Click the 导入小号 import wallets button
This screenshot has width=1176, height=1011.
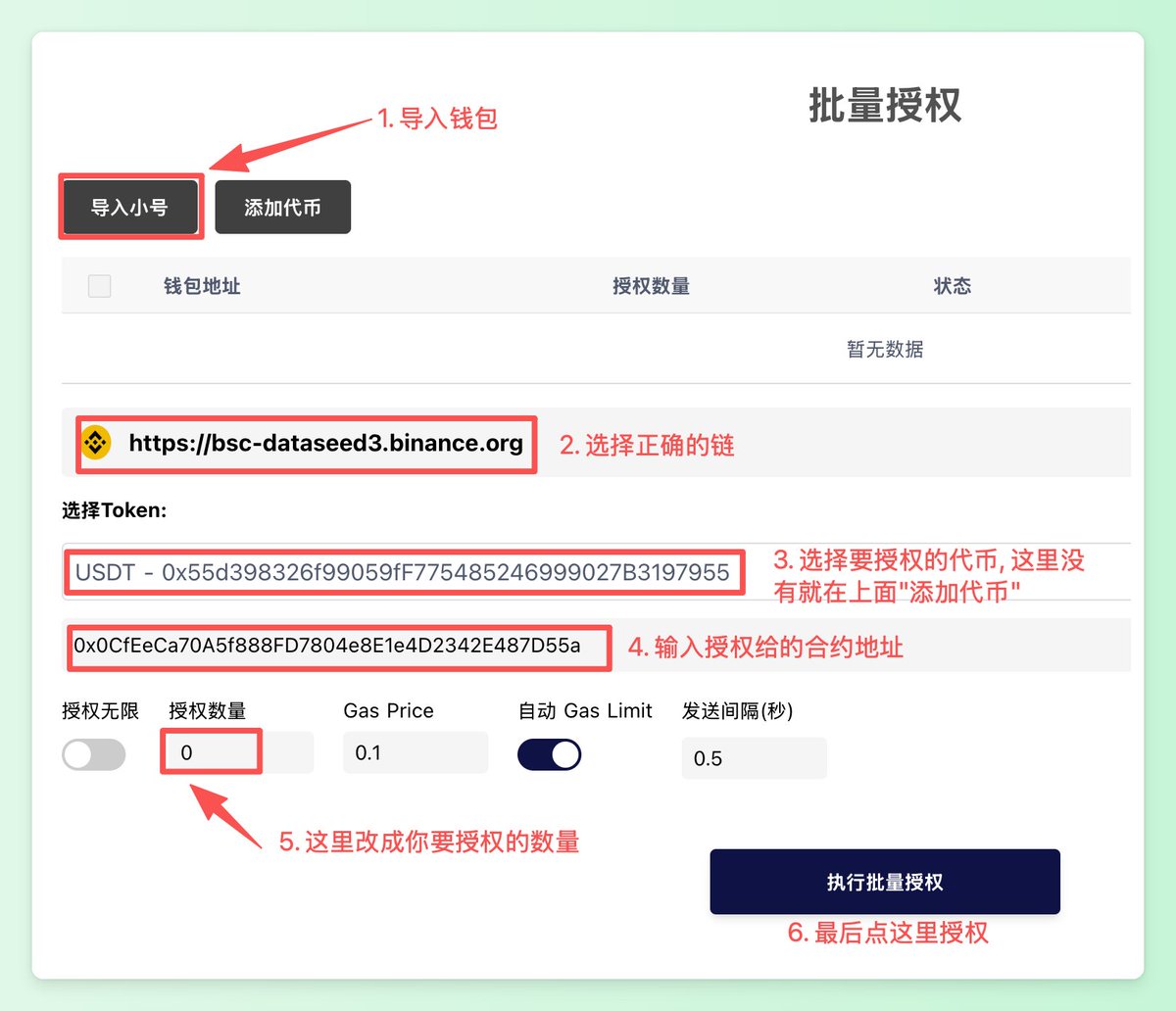pyautogui.click(x=130, y=207)
